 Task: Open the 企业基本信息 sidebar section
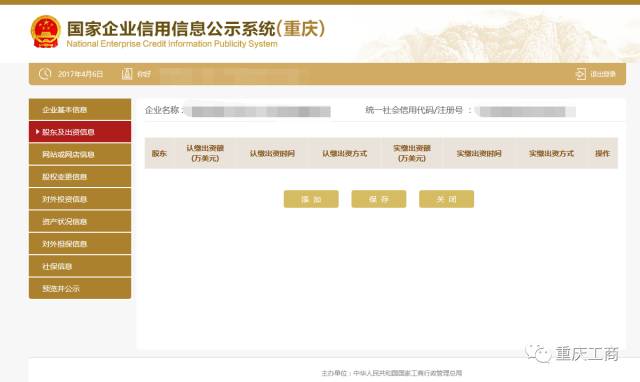click(x=80, y=109)
